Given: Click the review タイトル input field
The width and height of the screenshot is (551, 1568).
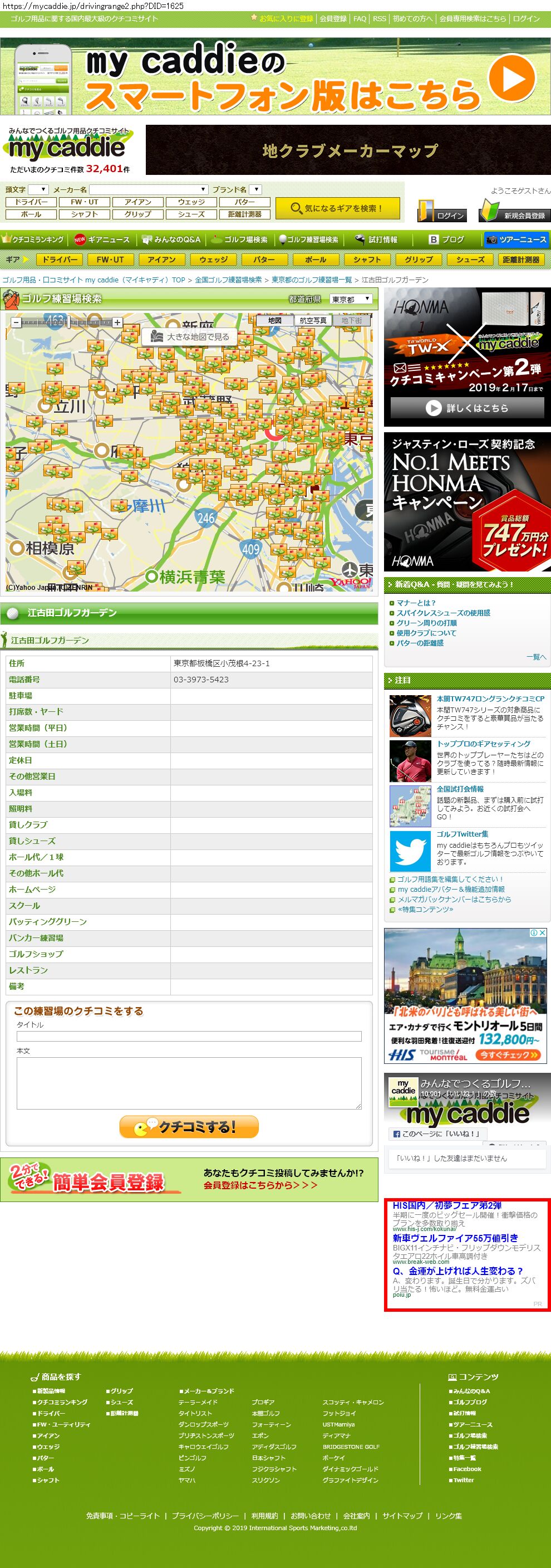Looking at the screenshot, I should 189,1036.
